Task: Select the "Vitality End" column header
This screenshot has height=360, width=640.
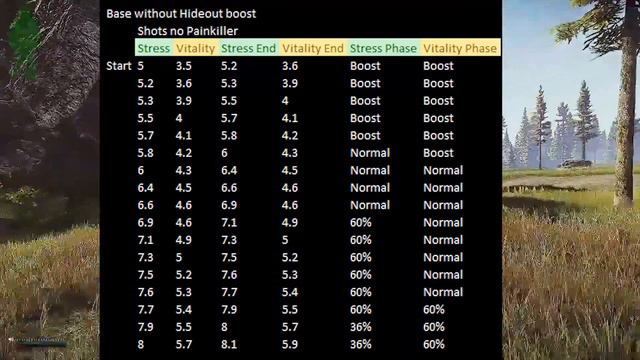Action: (x=313, y=48)
